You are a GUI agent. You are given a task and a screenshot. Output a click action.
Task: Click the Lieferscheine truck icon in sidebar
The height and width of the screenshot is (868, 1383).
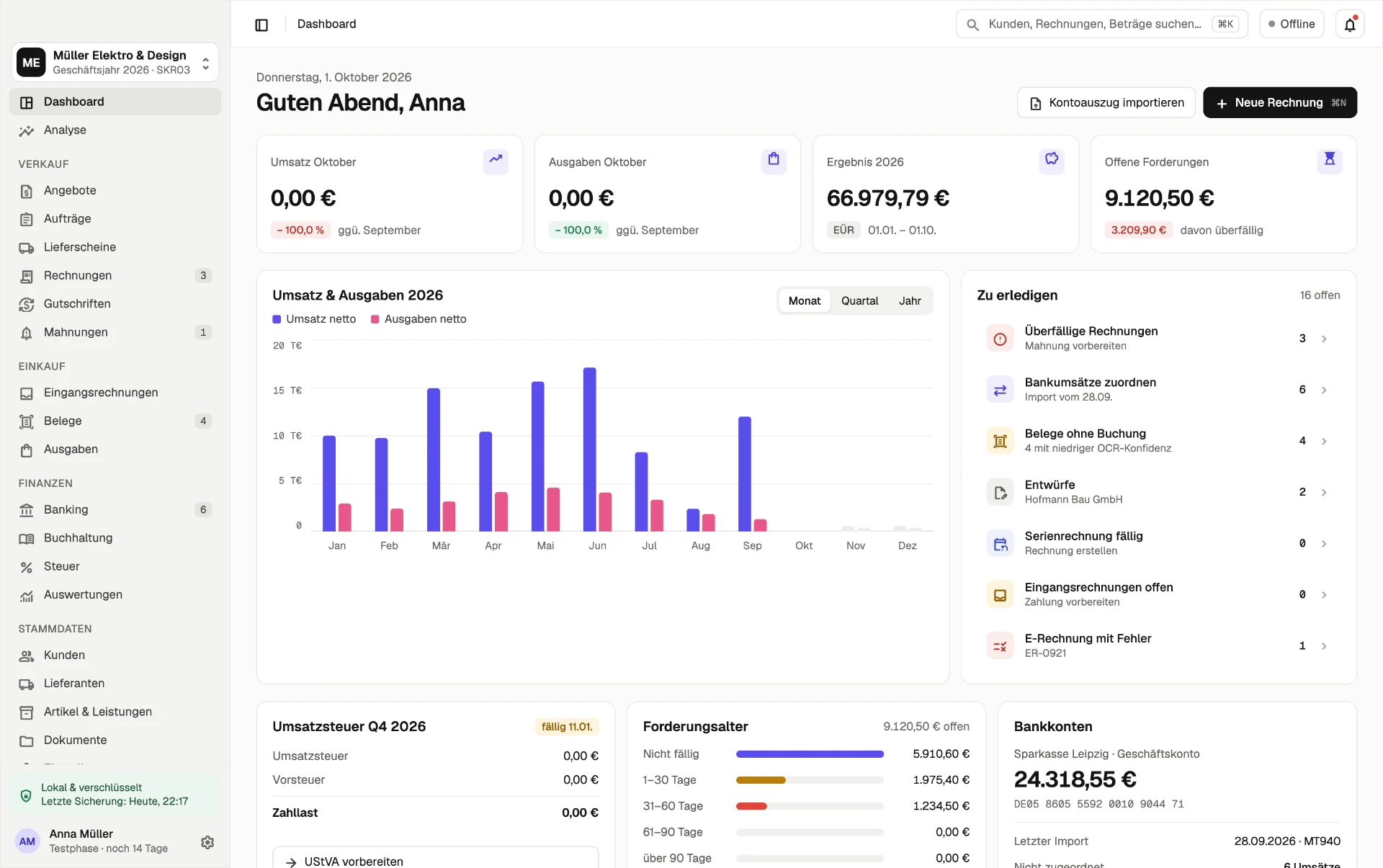click(27, 247)
